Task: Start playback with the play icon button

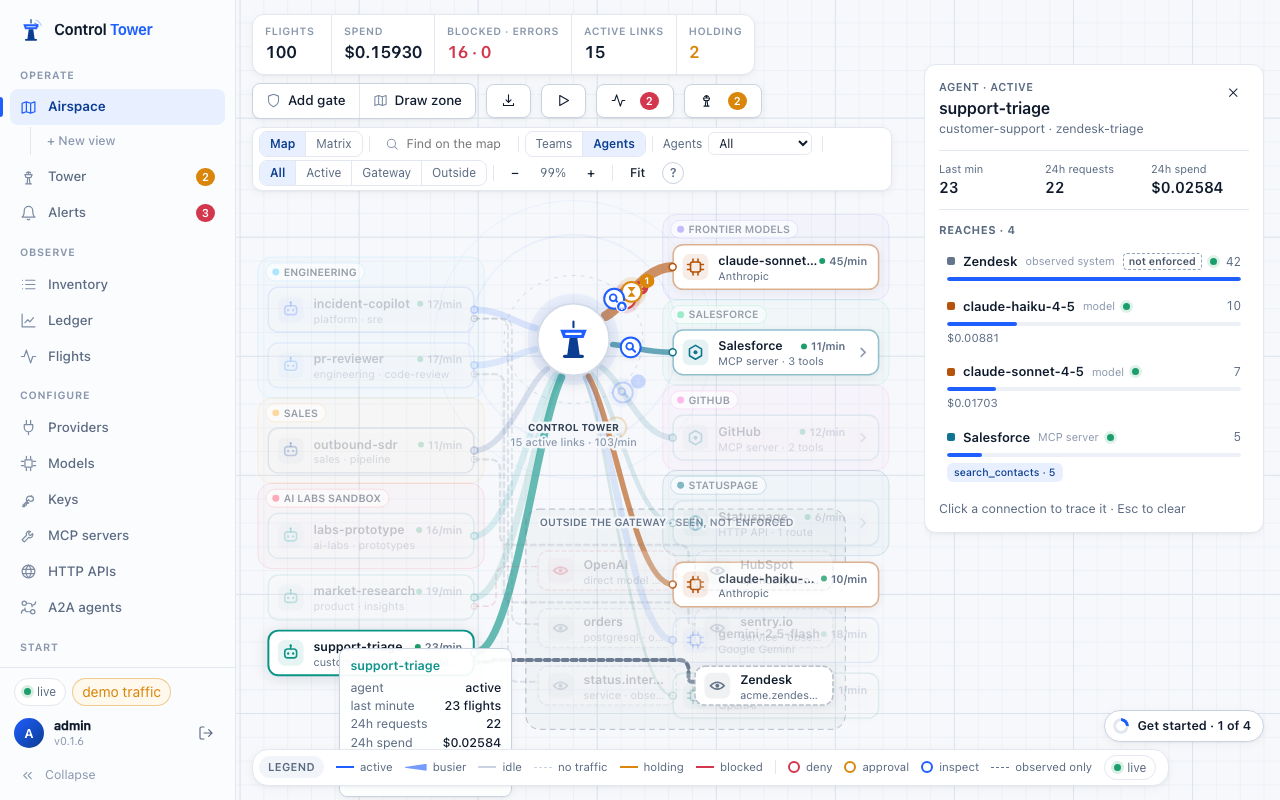Action: (x=563, y=101)
